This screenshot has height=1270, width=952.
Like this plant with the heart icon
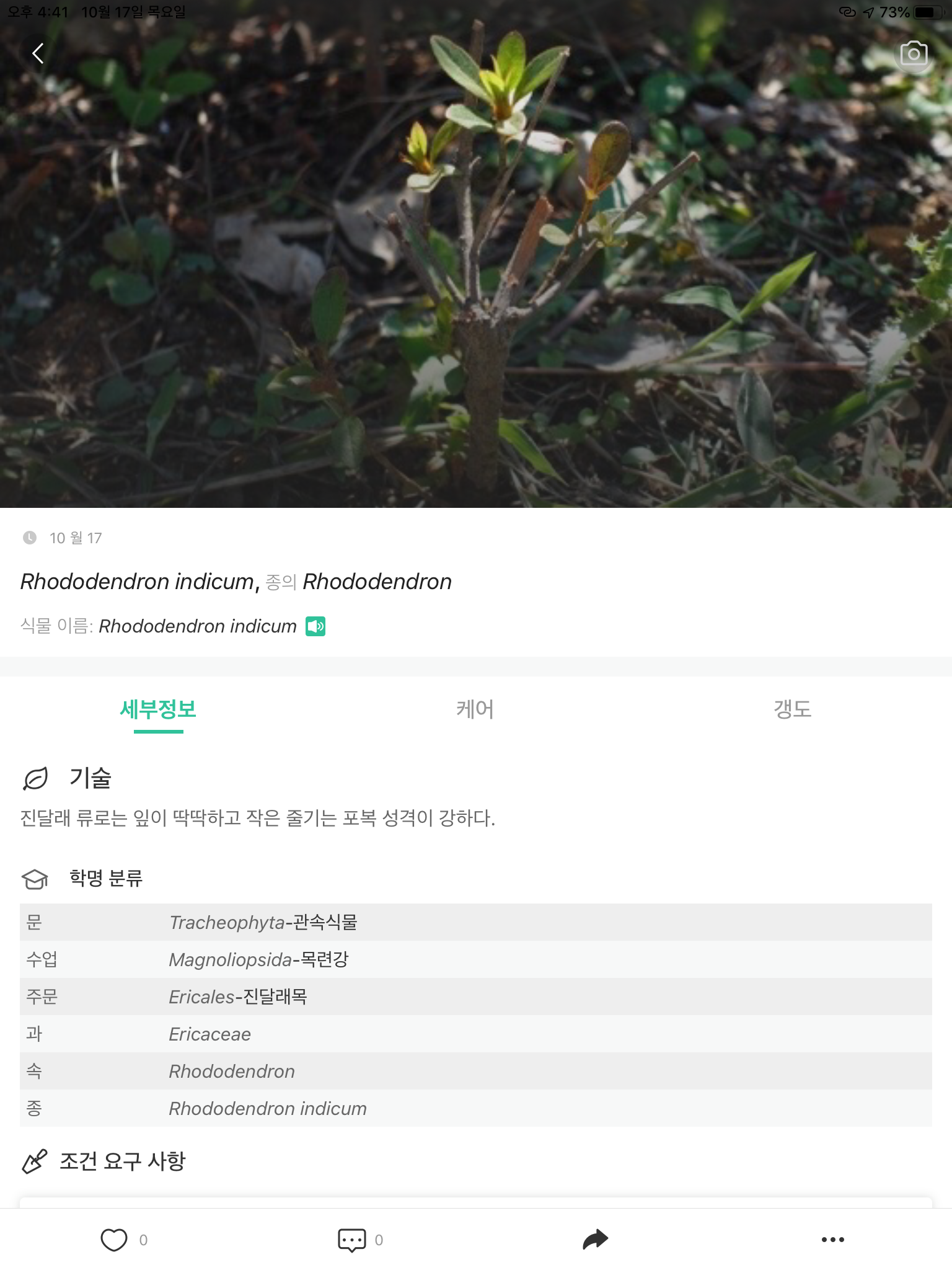coord(114,1240)
